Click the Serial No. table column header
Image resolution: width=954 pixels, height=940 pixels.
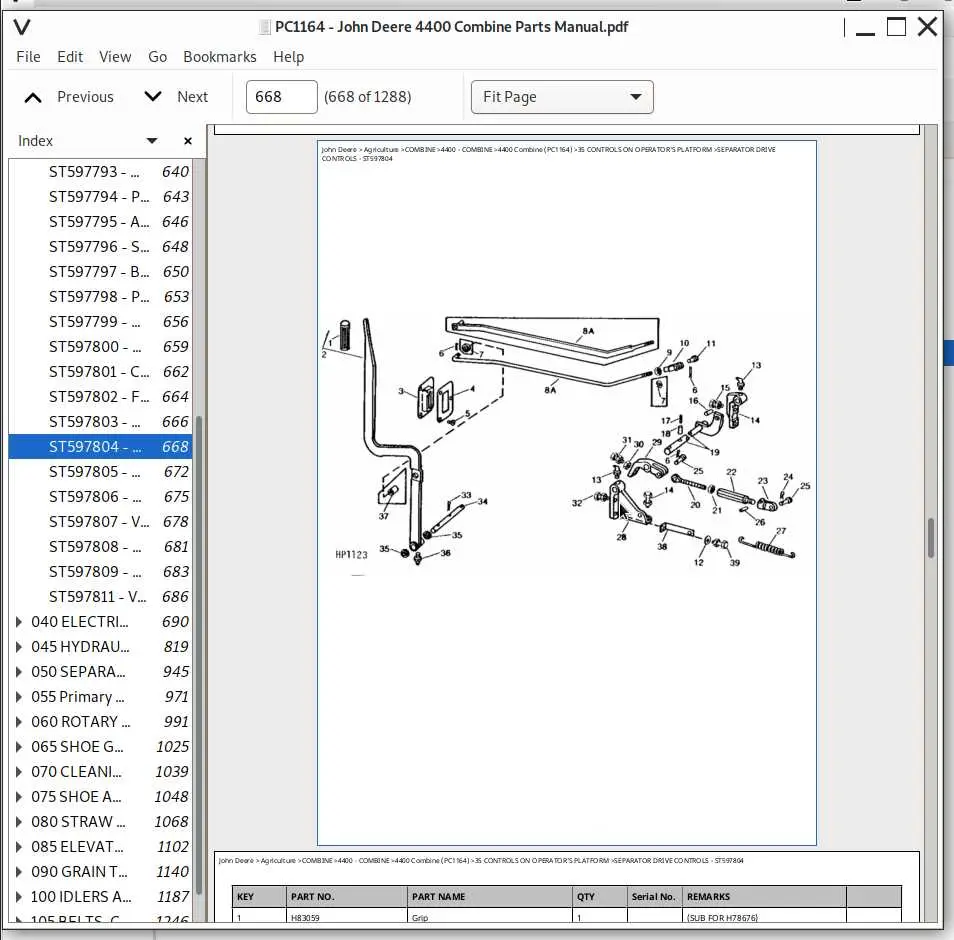pos(654,896)
